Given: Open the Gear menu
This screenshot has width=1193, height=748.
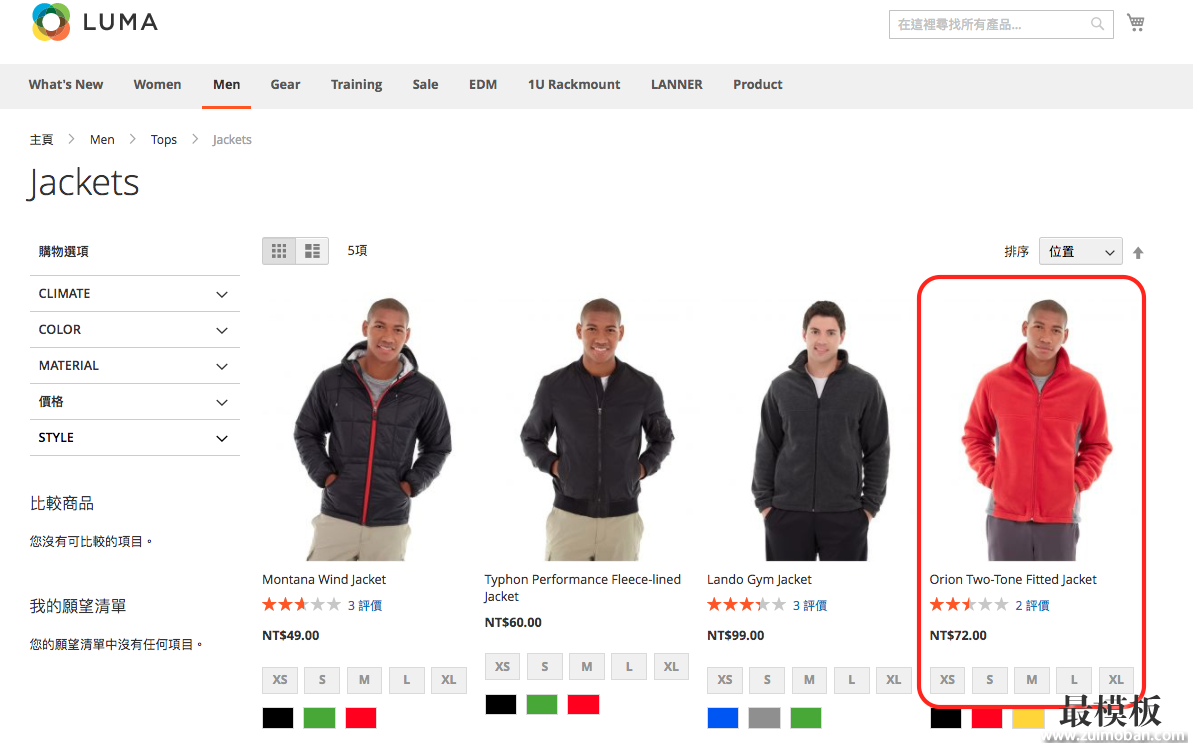Looking at the screenshot, I should (285, 84).
